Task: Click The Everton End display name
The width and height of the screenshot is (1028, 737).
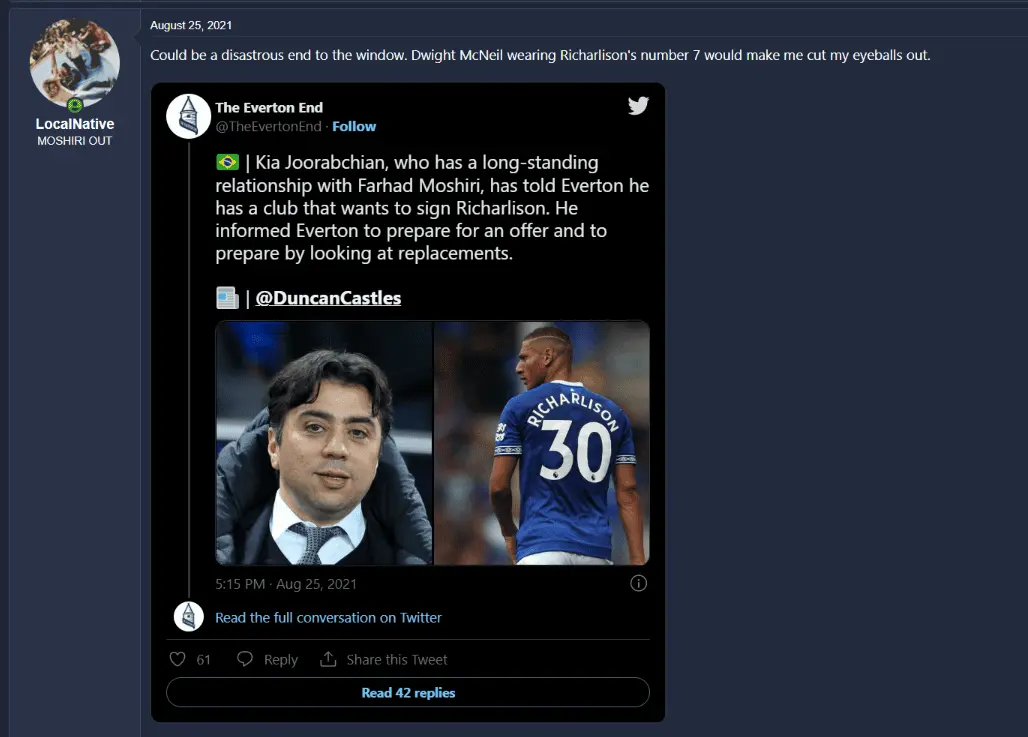Action: (x=269, y=107)
